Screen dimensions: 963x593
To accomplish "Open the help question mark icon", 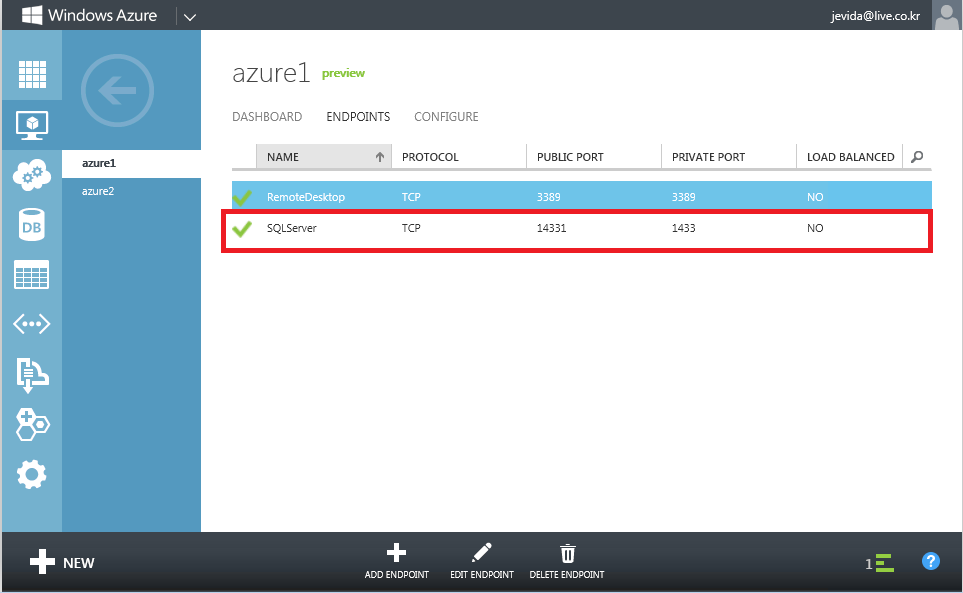I will [x=930, y=561].
